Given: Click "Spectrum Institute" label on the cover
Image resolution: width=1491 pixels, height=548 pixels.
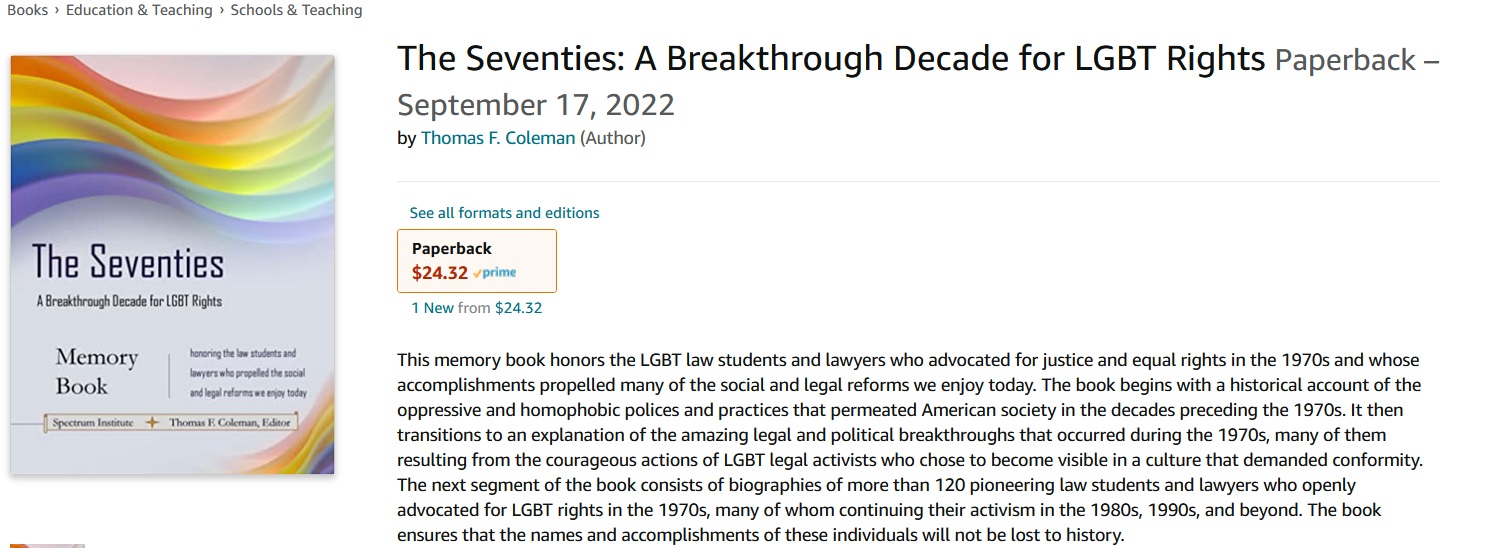Looking at the screenshot, I should tap(95, 423).
